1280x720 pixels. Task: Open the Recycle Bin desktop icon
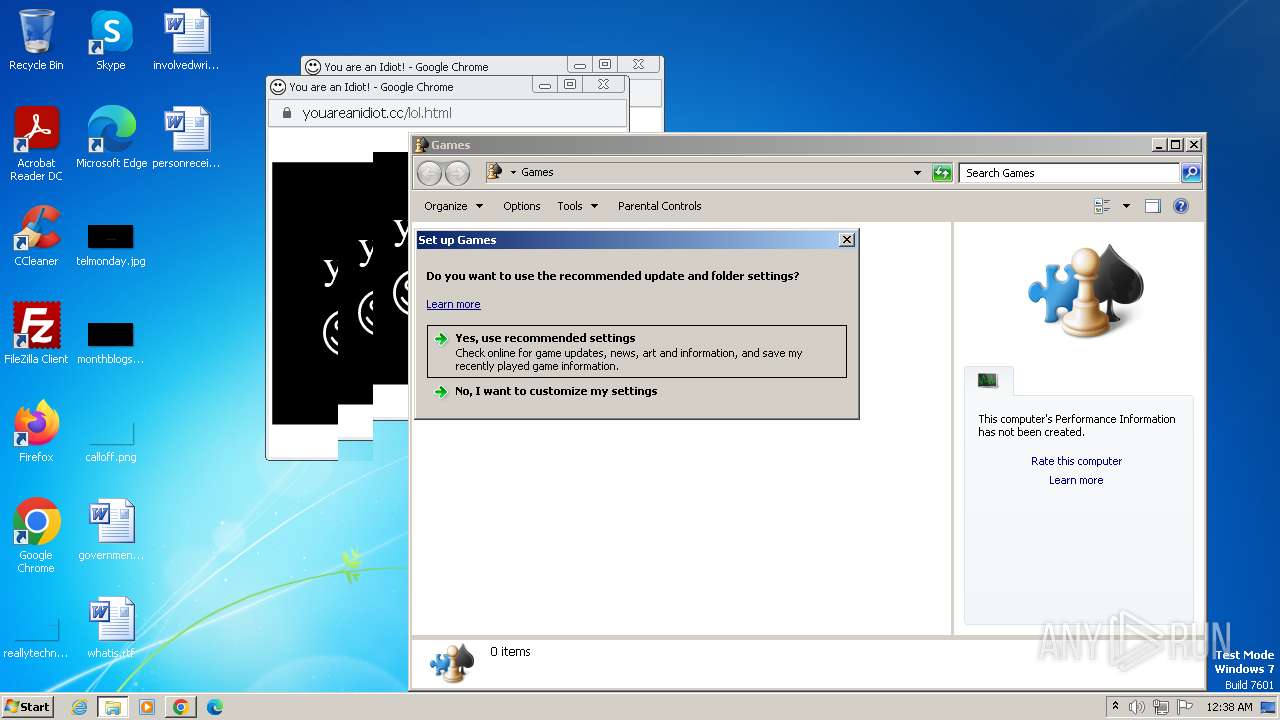[36, 40]
